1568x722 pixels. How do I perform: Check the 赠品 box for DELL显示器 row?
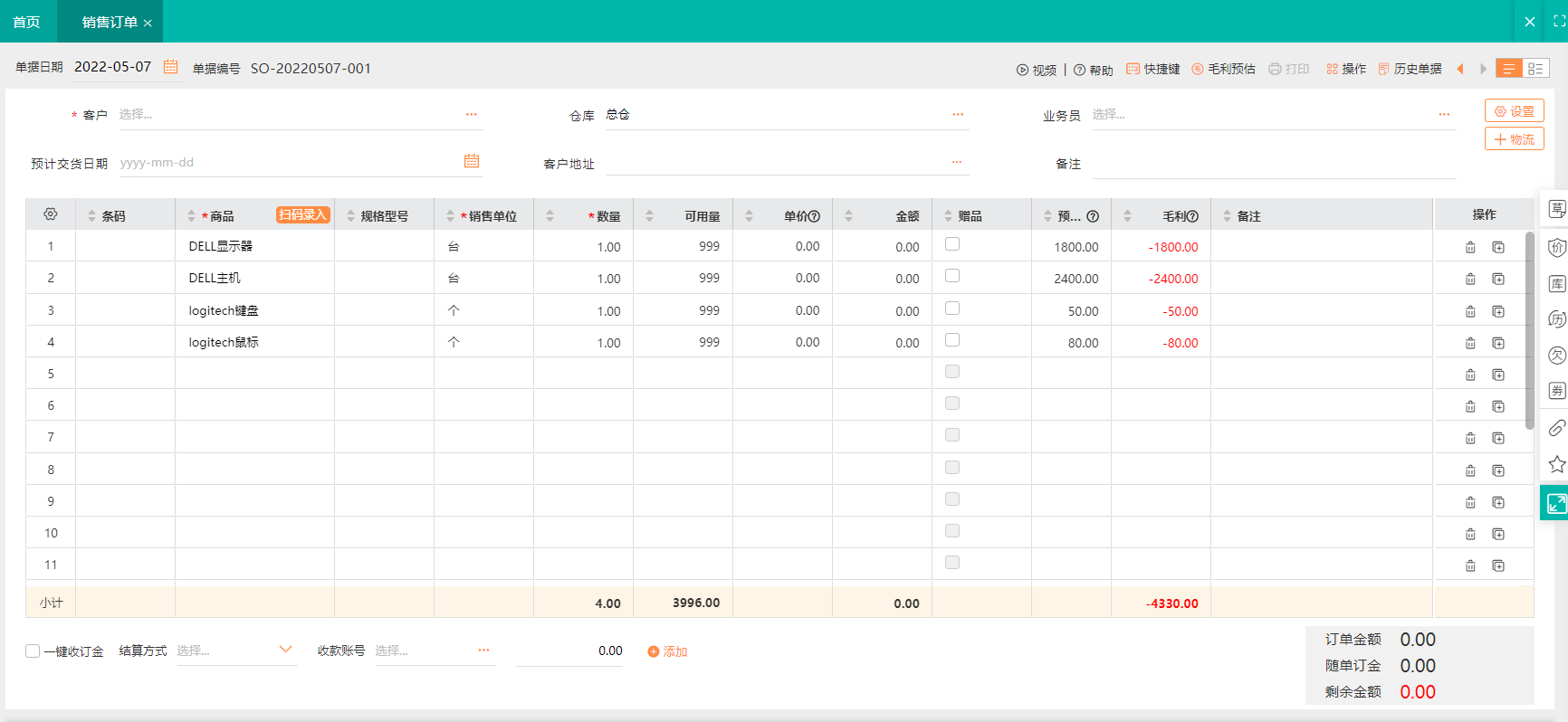click(x=951, y=244)
